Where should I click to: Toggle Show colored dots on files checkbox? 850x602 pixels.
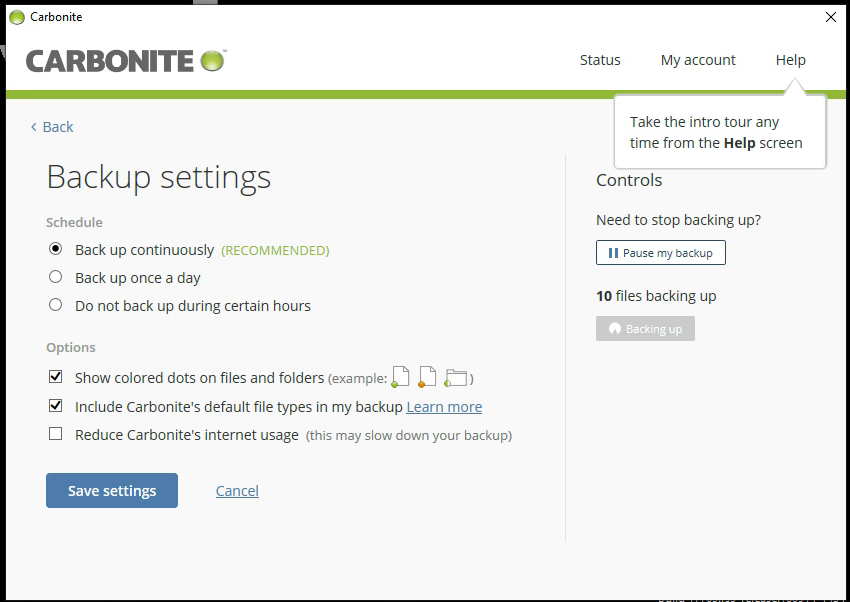56,377
